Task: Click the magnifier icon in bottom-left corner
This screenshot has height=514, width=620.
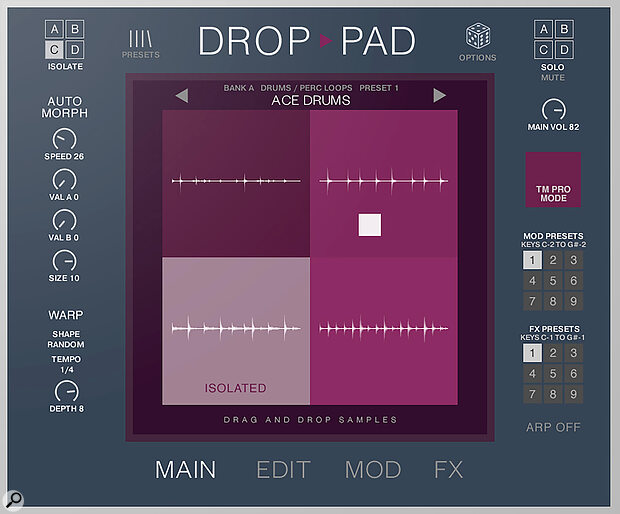Action: tap(16, 497)
